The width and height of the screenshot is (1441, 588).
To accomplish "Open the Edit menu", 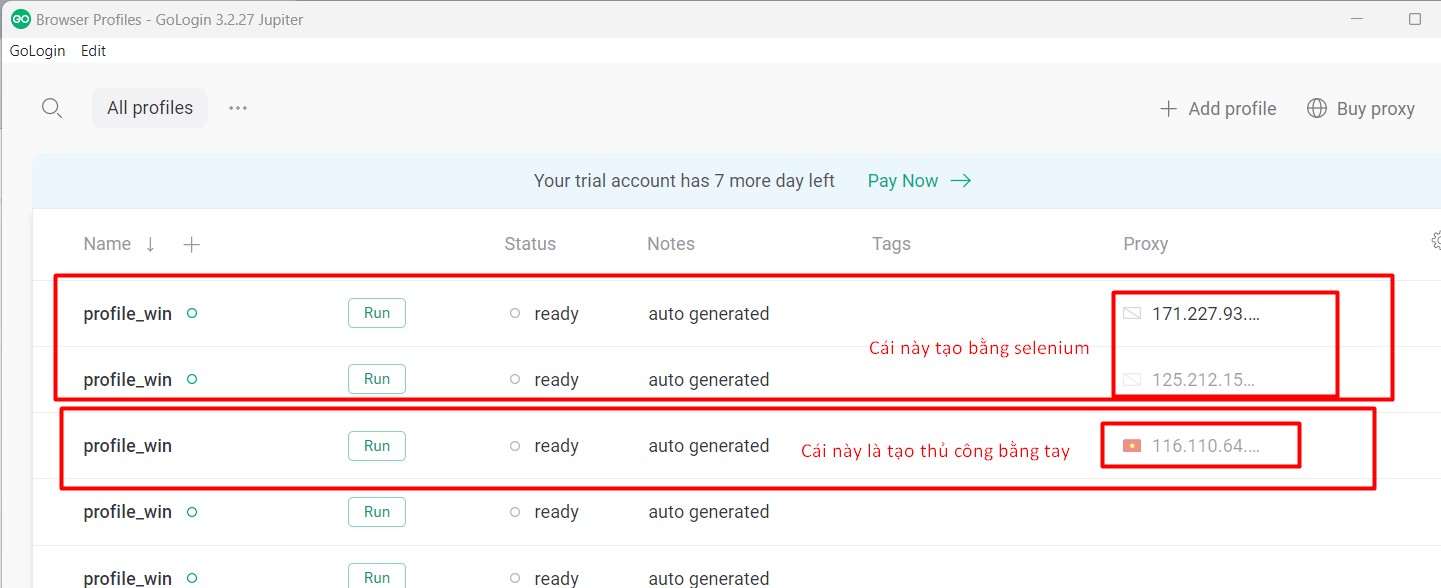I will pos(93,51).
